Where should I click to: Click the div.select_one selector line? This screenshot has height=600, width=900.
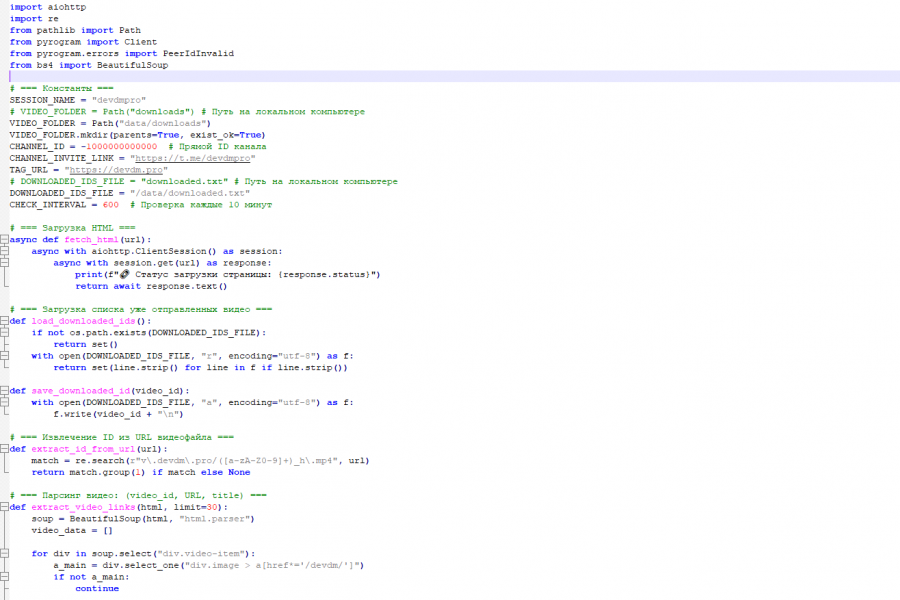pyautogui.click(x=208, y=565)
